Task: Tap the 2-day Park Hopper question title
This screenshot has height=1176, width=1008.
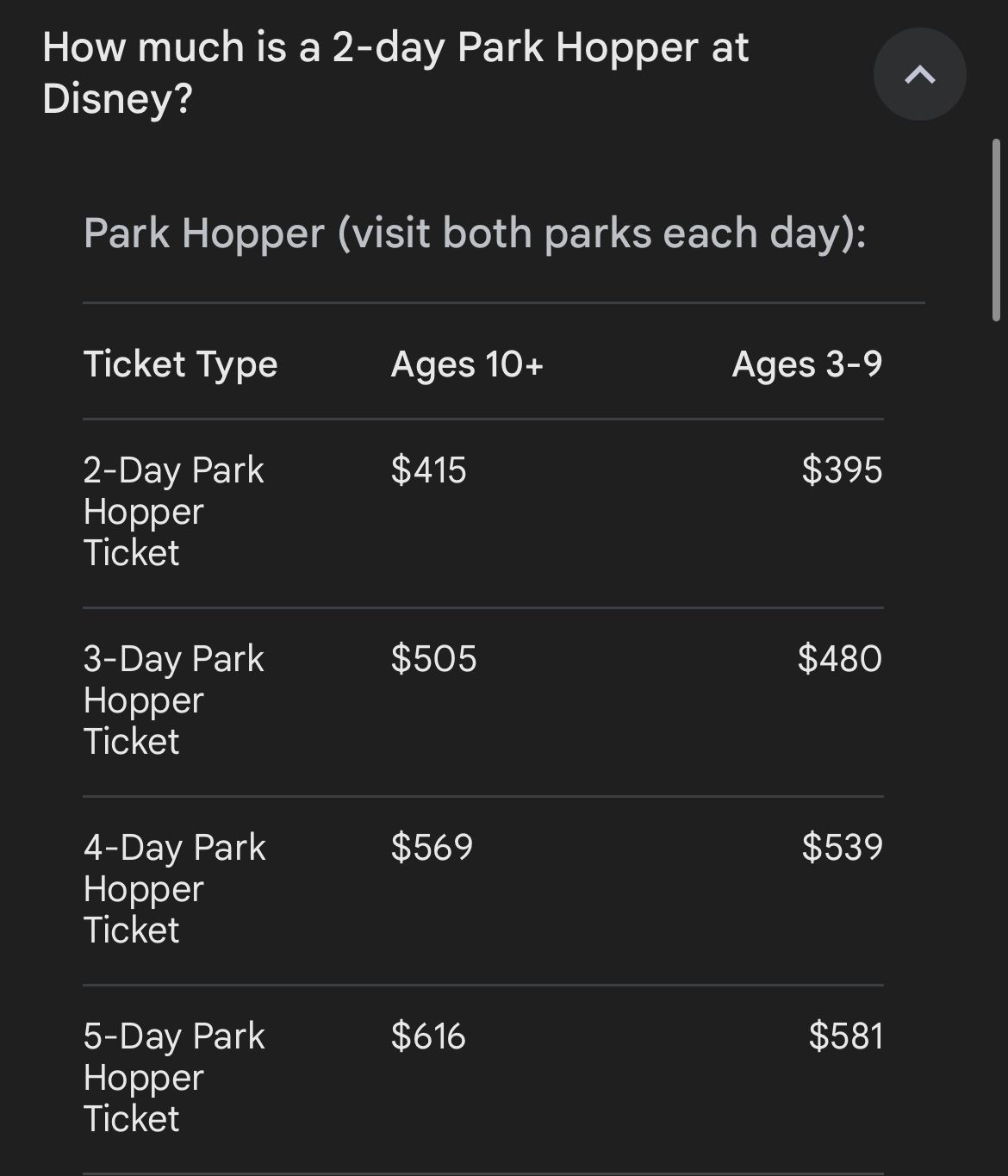Action: point(395,72)
